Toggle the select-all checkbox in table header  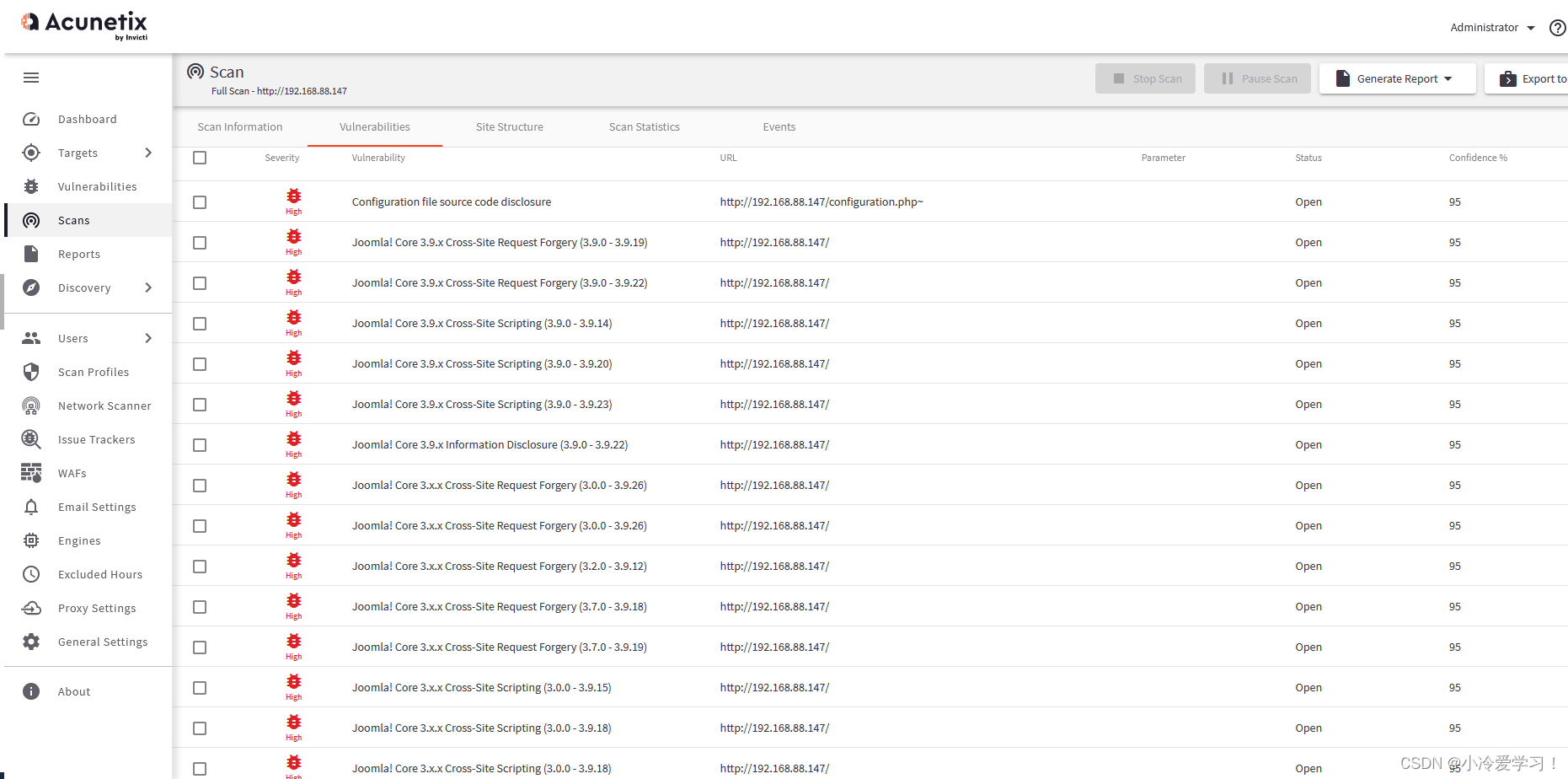200,158
